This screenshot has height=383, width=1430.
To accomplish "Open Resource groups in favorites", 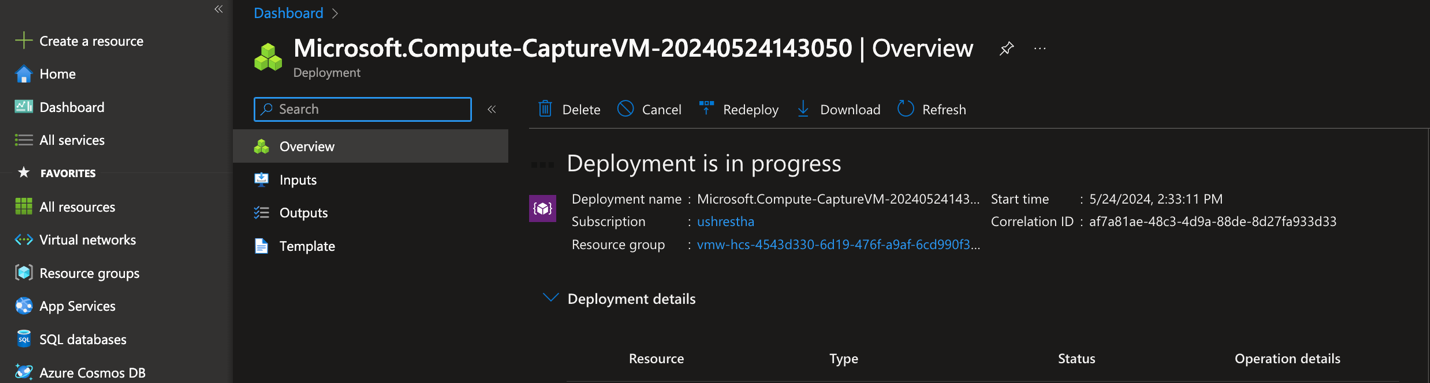I will pyautogui.click(x=89, y=273).
